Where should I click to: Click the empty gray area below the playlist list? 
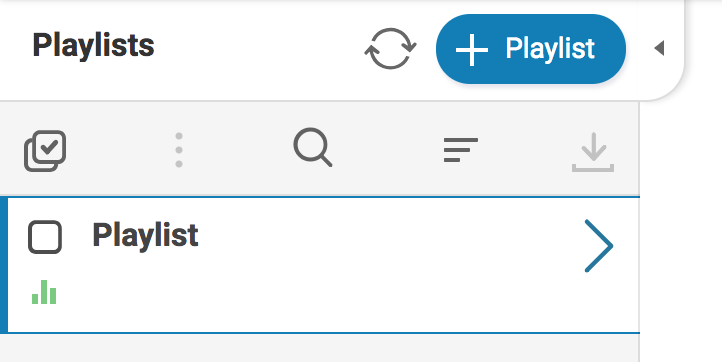coord(320,348)
